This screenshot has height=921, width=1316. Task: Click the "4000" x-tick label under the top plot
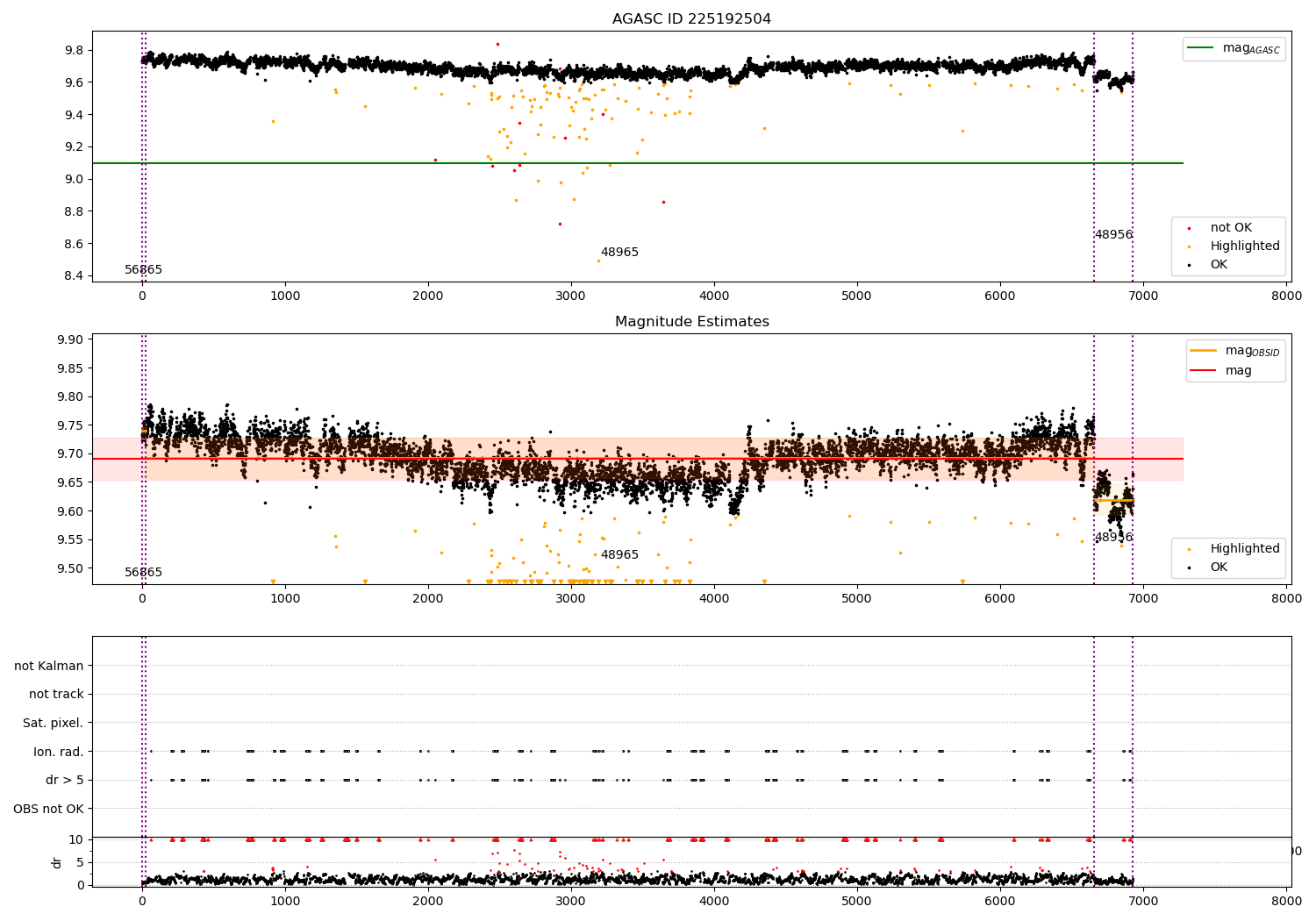pos(714,296)
